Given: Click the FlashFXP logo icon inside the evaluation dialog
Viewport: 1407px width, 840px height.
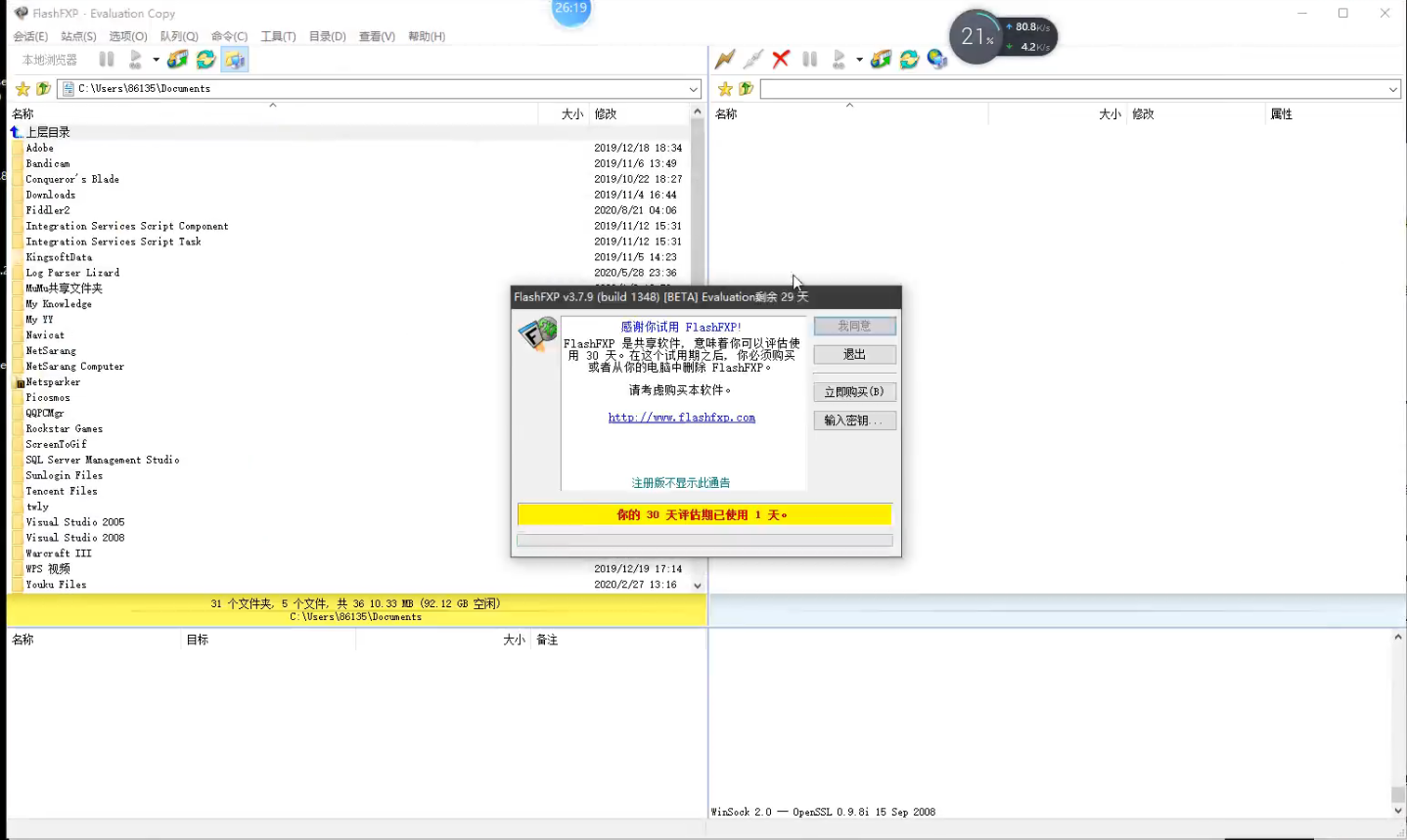Looking at the screenshot, I should pos(537,334).
